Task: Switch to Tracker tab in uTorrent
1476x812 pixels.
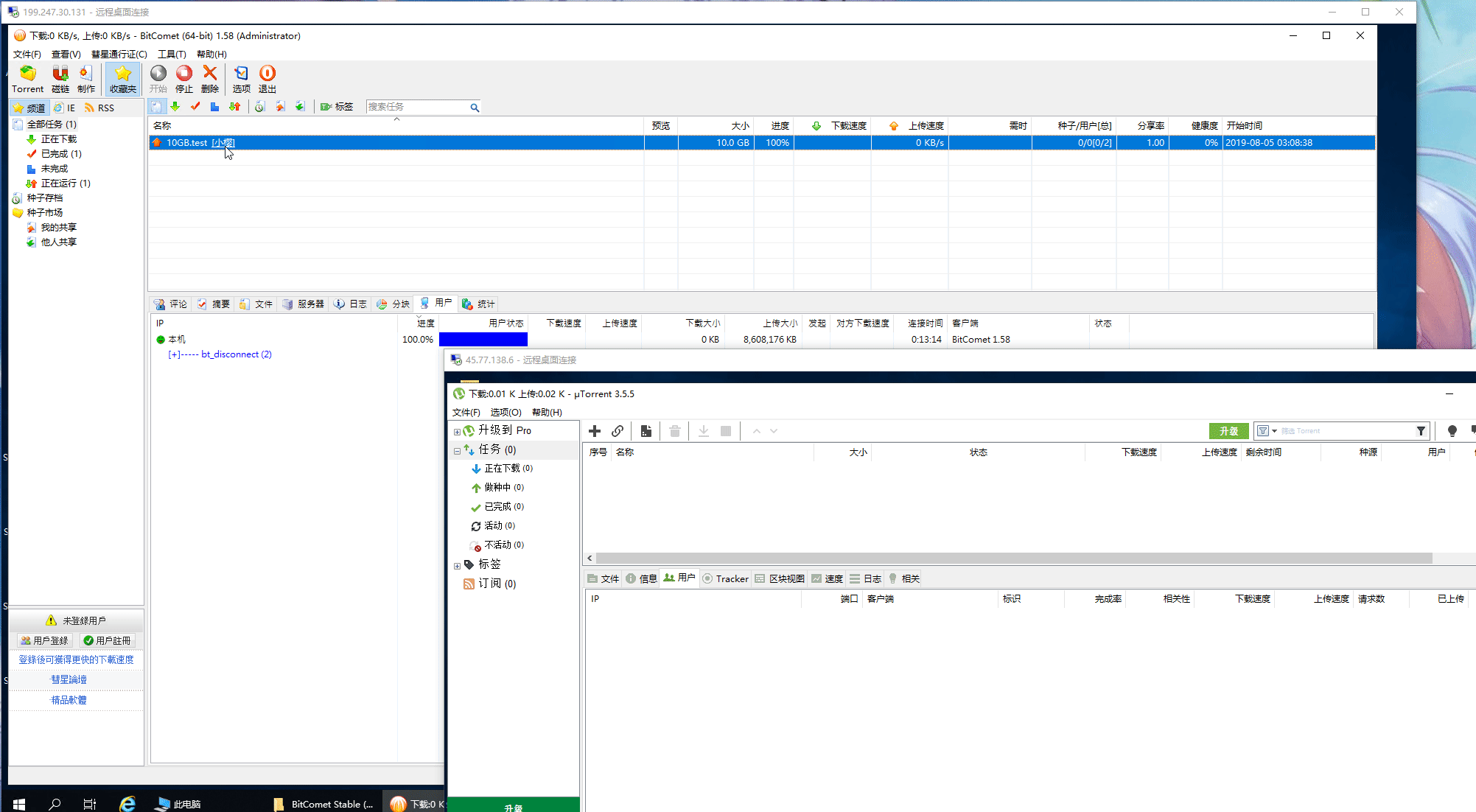Action: 726,578
